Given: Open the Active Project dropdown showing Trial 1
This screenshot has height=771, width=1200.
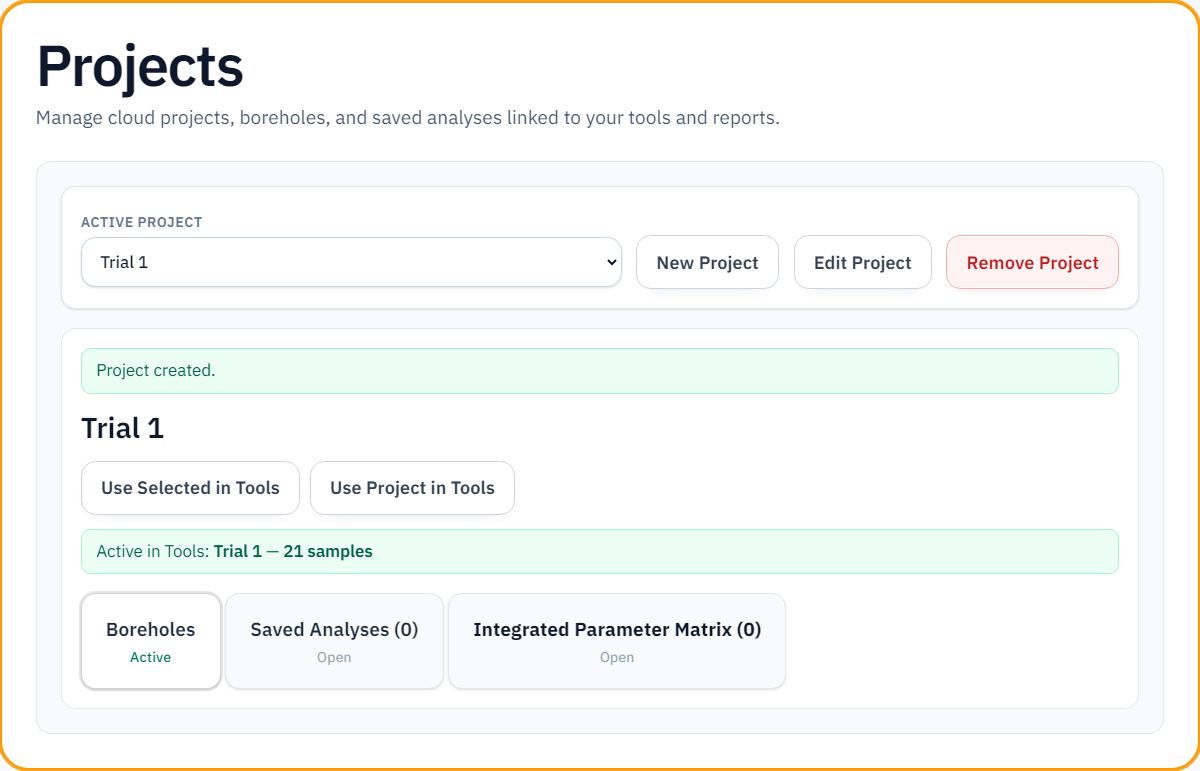Looking at the screenshot, I should [x=350, y=262].
